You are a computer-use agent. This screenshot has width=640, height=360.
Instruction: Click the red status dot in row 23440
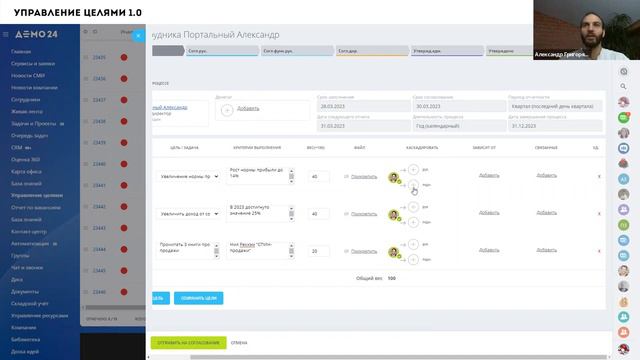124,164
